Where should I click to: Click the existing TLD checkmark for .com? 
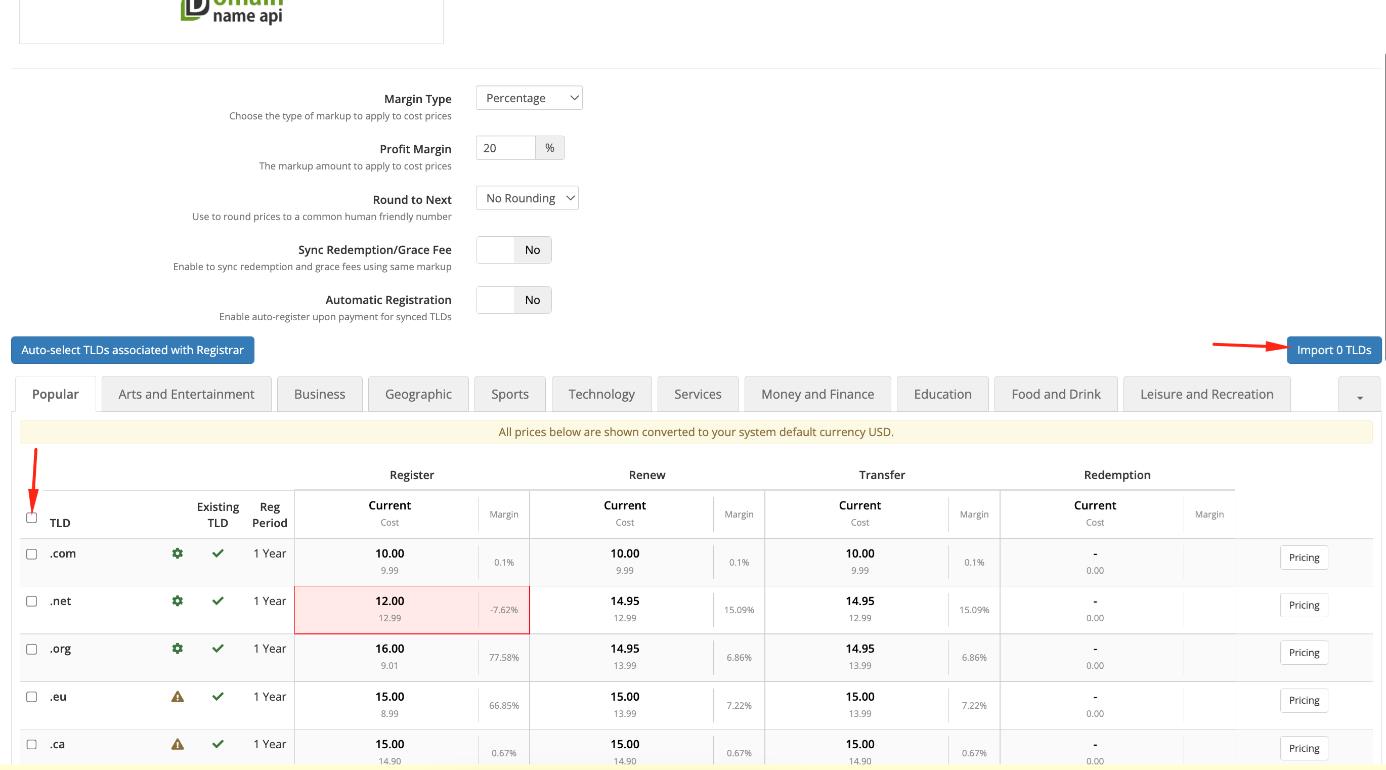click(x=218, y=553)
